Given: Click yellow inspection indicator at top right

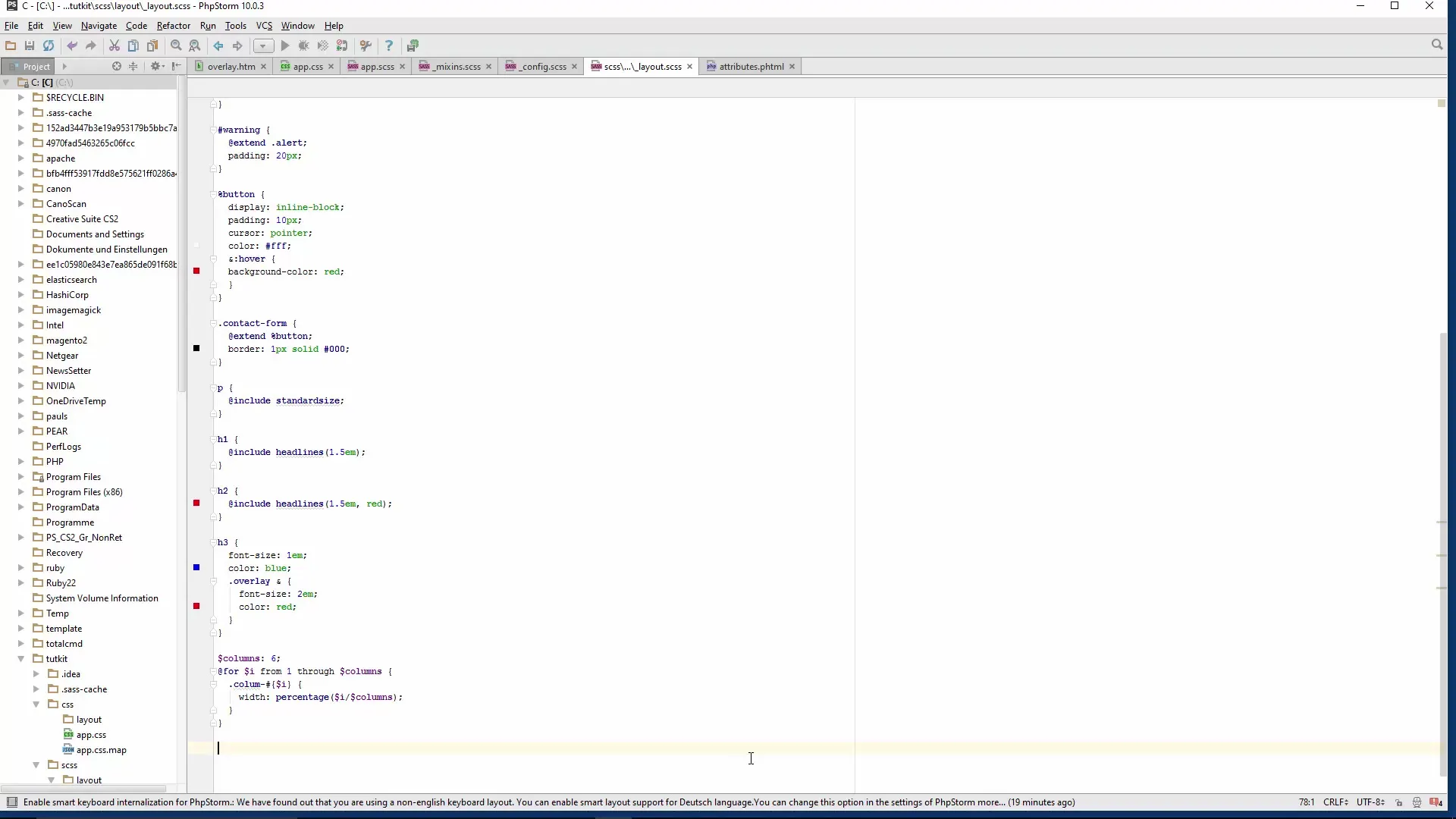Looking at the screenshot, I should (1442, 103).
